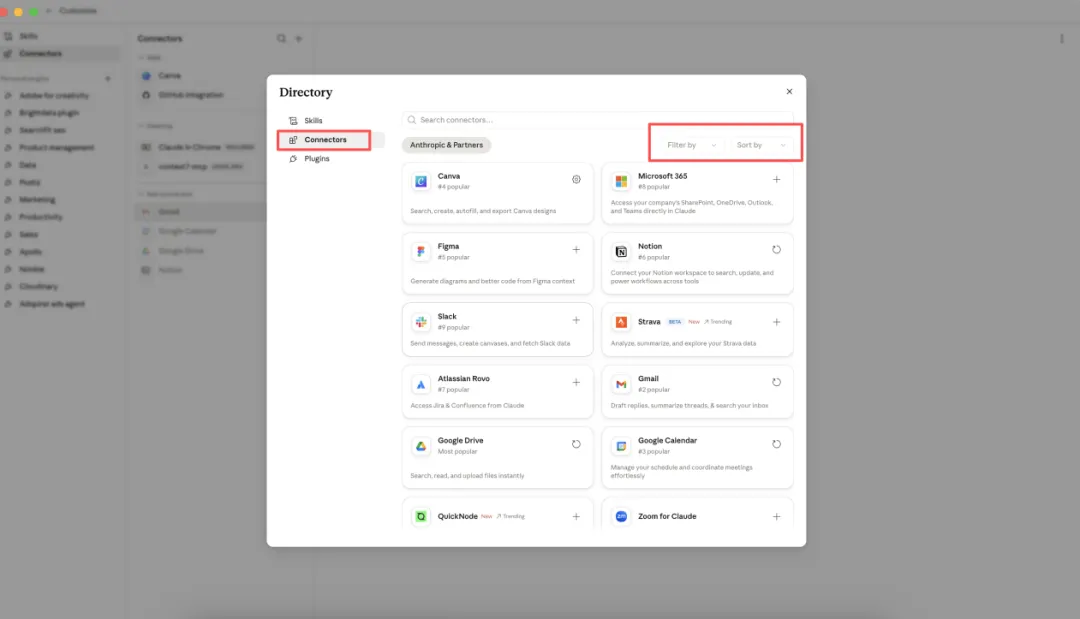Add the Strava connector
This screenshot has height=619, width=1080.
click(776, 322)
